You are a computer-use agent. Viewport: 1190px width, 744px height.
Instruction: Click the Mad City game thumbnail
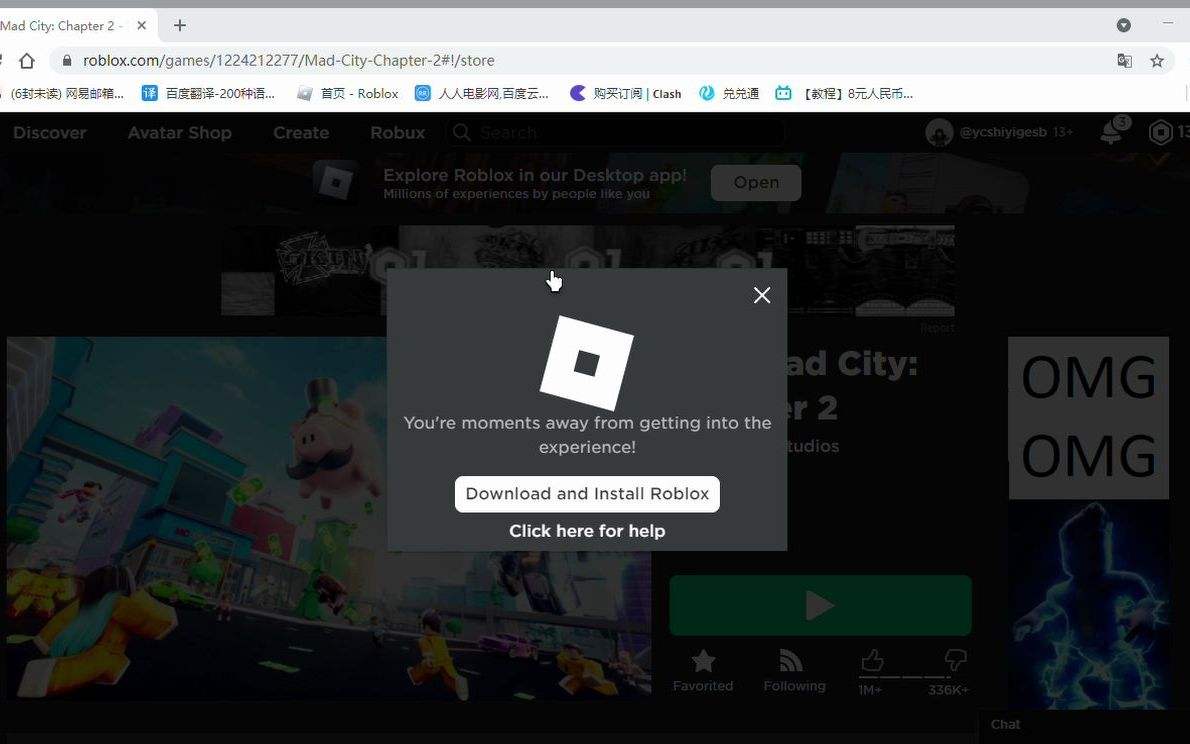tap(329, 517)
